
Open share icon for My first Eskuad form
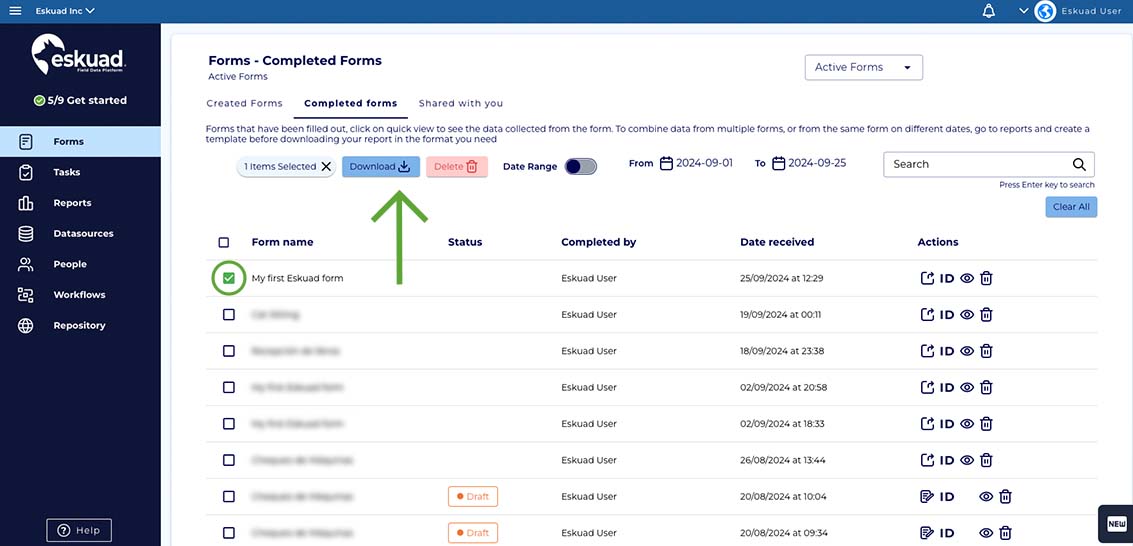(926, 278)
